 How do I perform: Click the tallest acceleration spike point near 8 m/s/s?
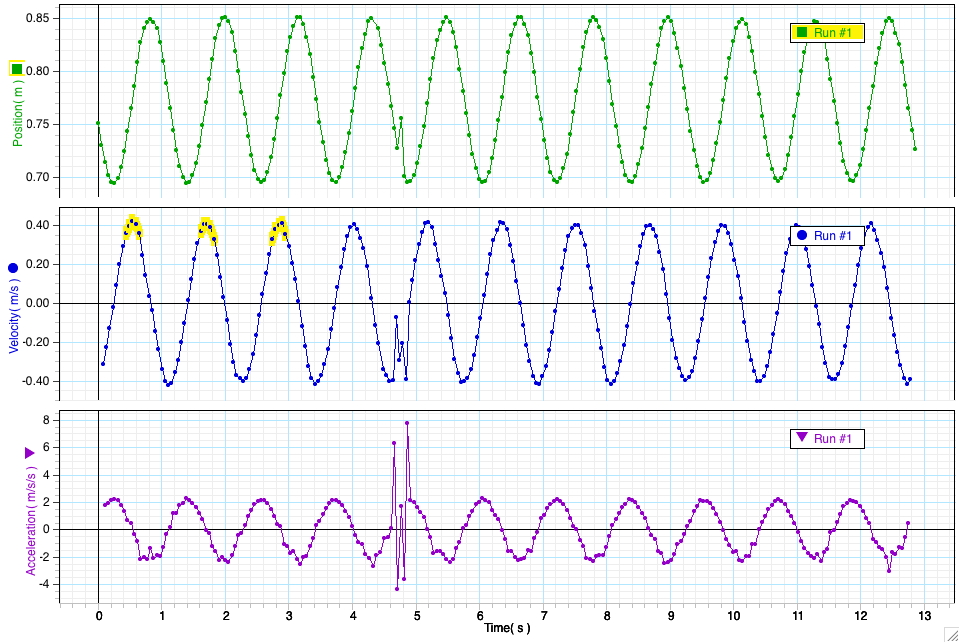pyautogui.click(x=407, y=422)
